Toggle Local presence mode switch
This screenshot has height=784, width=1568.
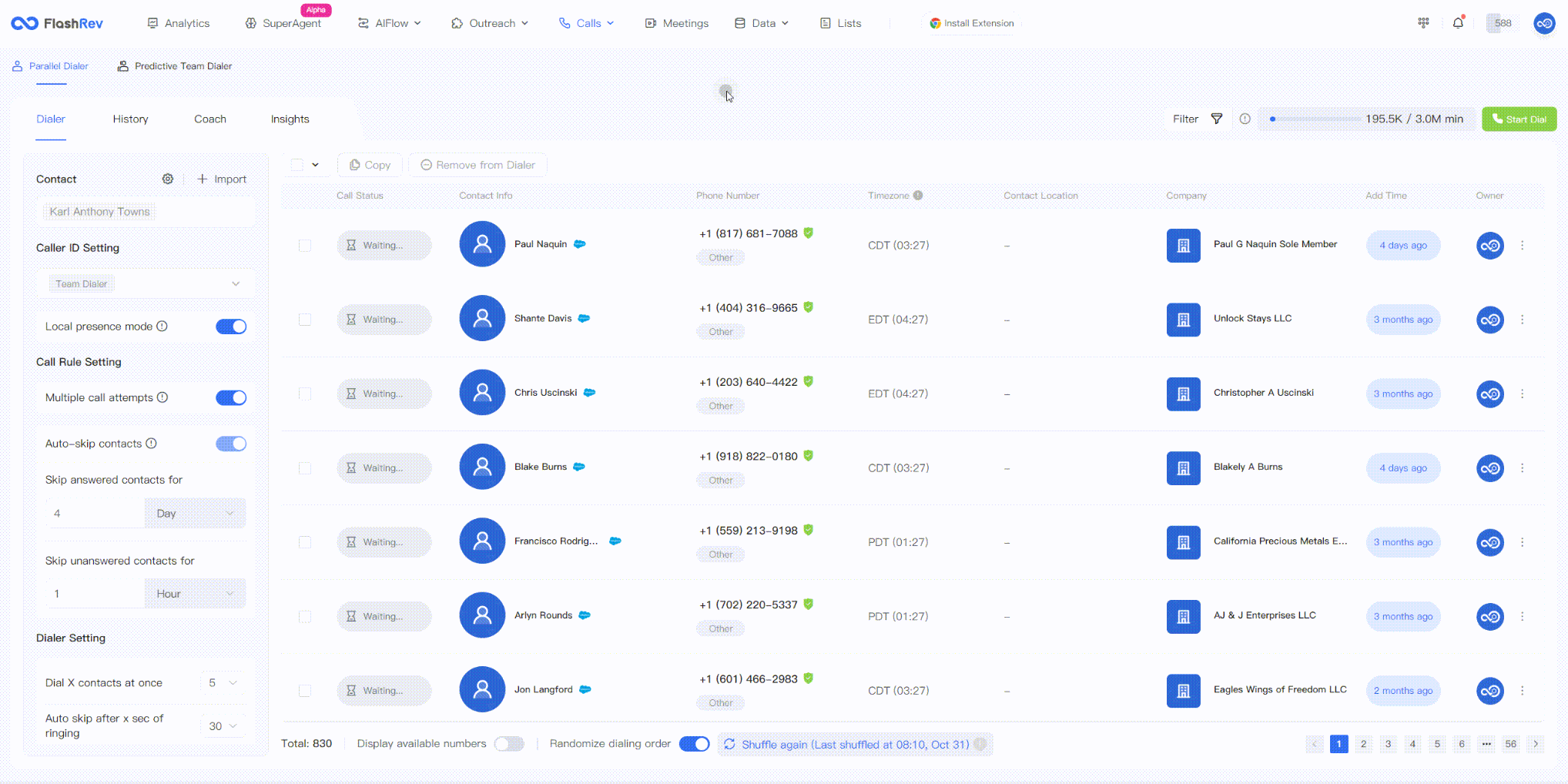(231, 327)
